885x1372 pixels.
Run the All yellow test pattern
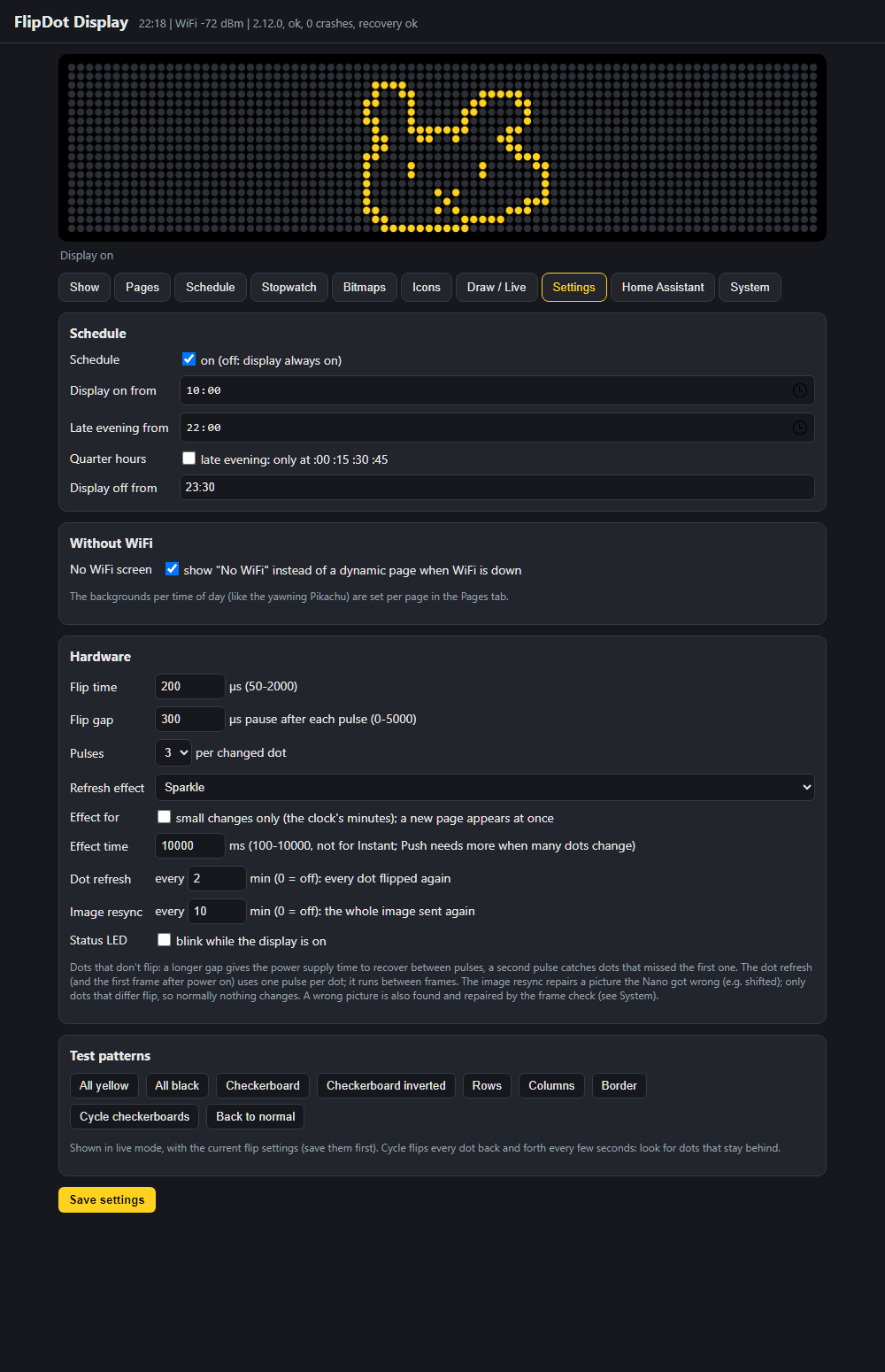click(104, 1086)
